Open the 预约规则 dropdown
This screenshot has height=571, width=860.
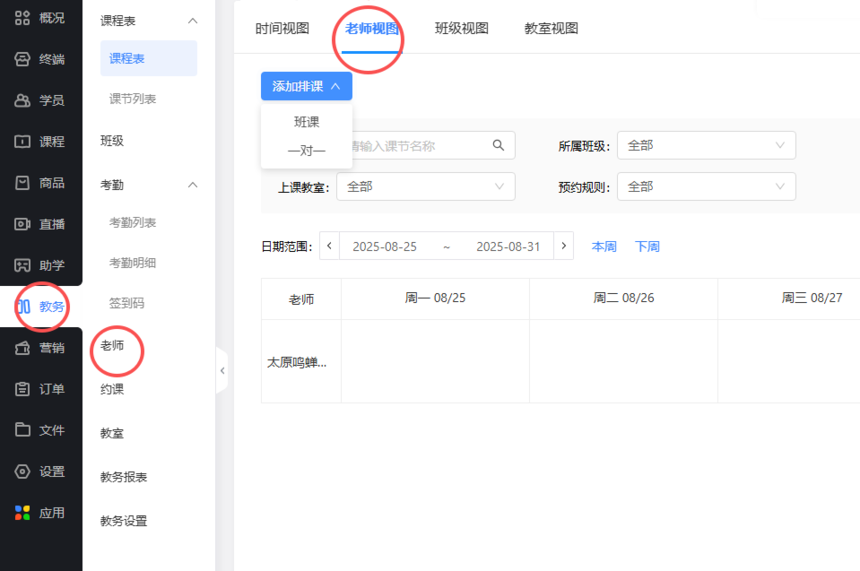point(706,186)
